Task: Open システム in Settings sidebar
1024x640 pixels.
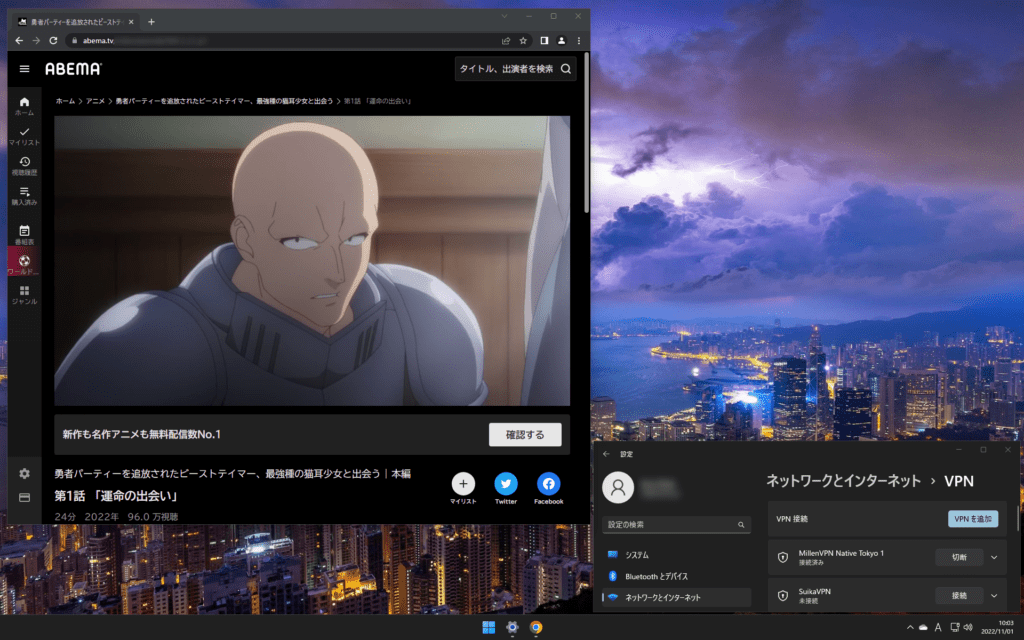Action: pos(676,554)
